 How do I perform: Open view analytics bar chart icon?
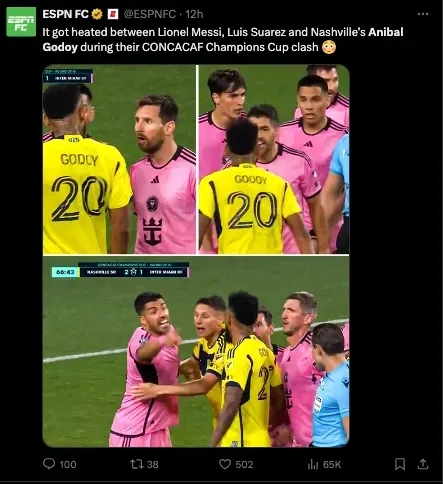[x=313, y=464]
